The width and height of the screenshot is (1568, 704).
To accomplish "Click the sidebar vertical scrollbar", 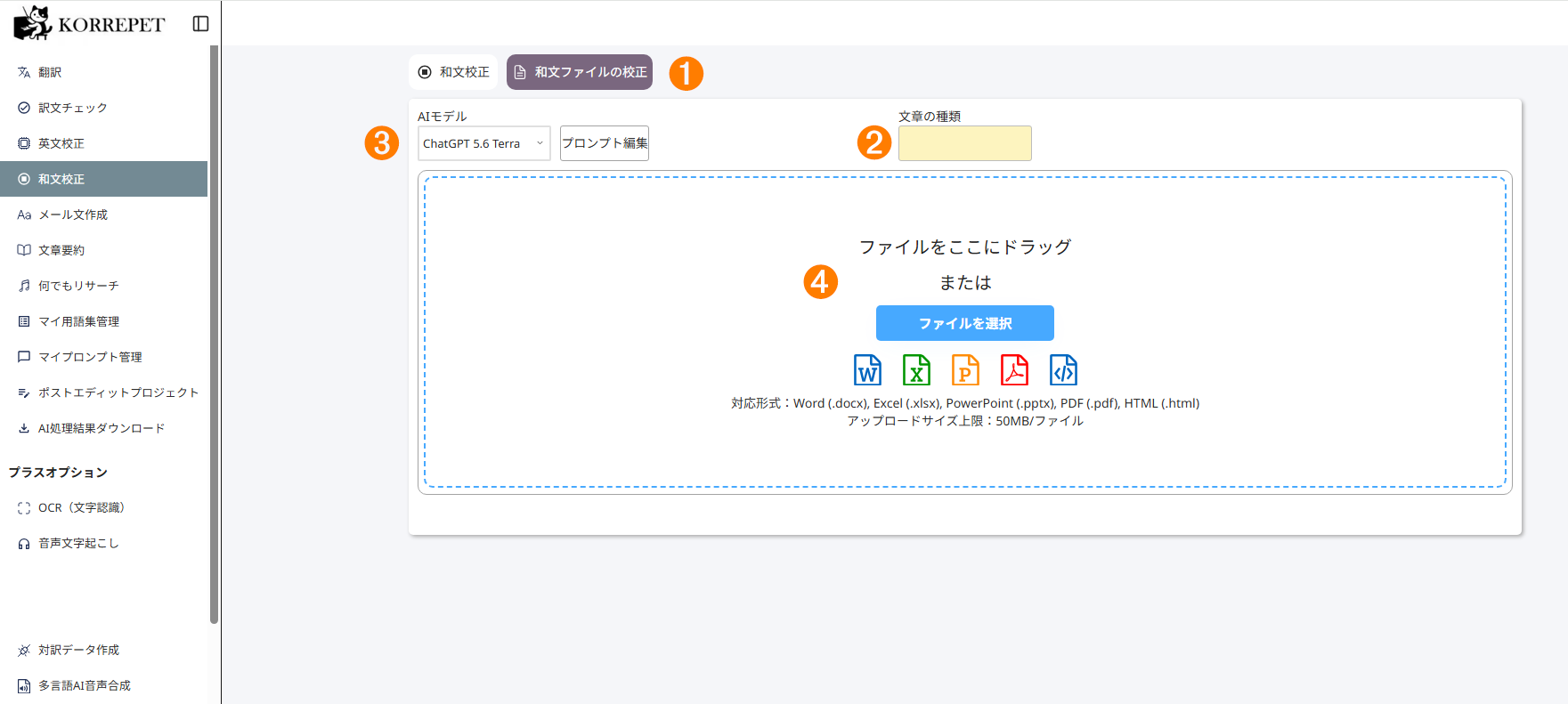I will (x=214, y=335).
